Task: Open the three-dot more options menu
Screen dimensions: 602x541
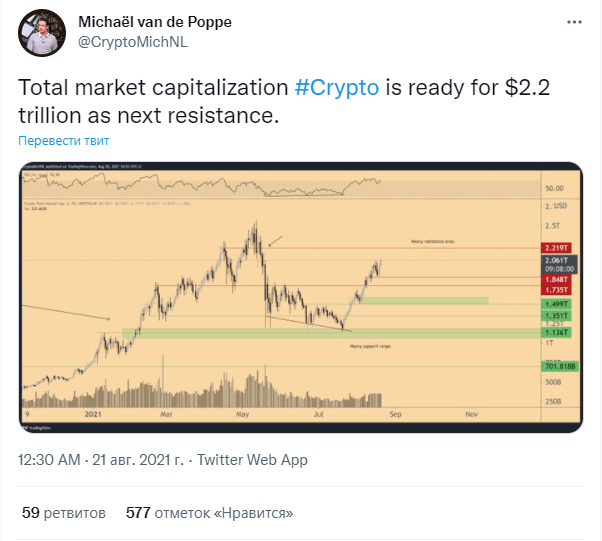Action: pyautogui.click(x=574, y=23)
